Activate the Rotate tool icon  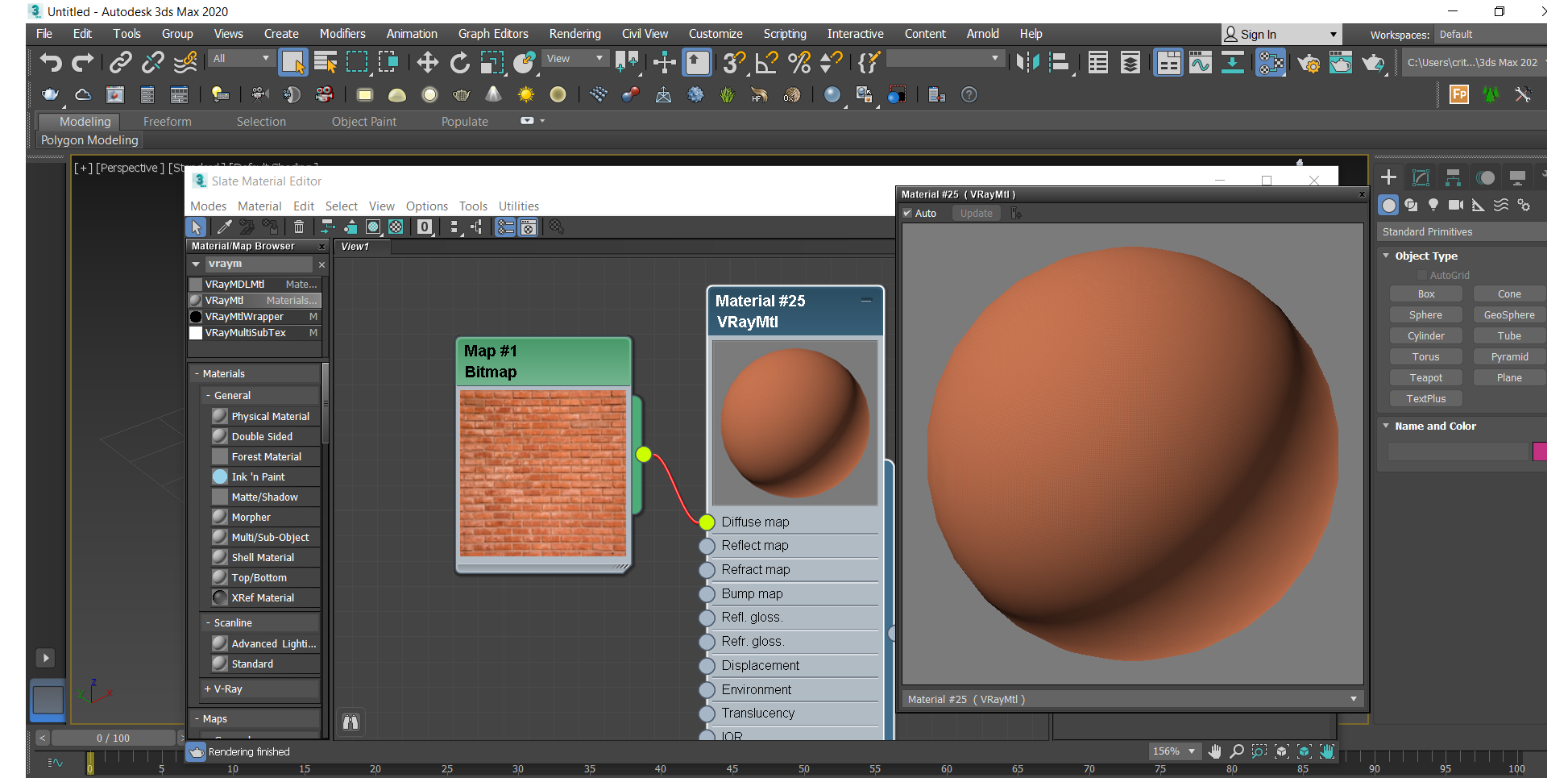tap(459, 62)
